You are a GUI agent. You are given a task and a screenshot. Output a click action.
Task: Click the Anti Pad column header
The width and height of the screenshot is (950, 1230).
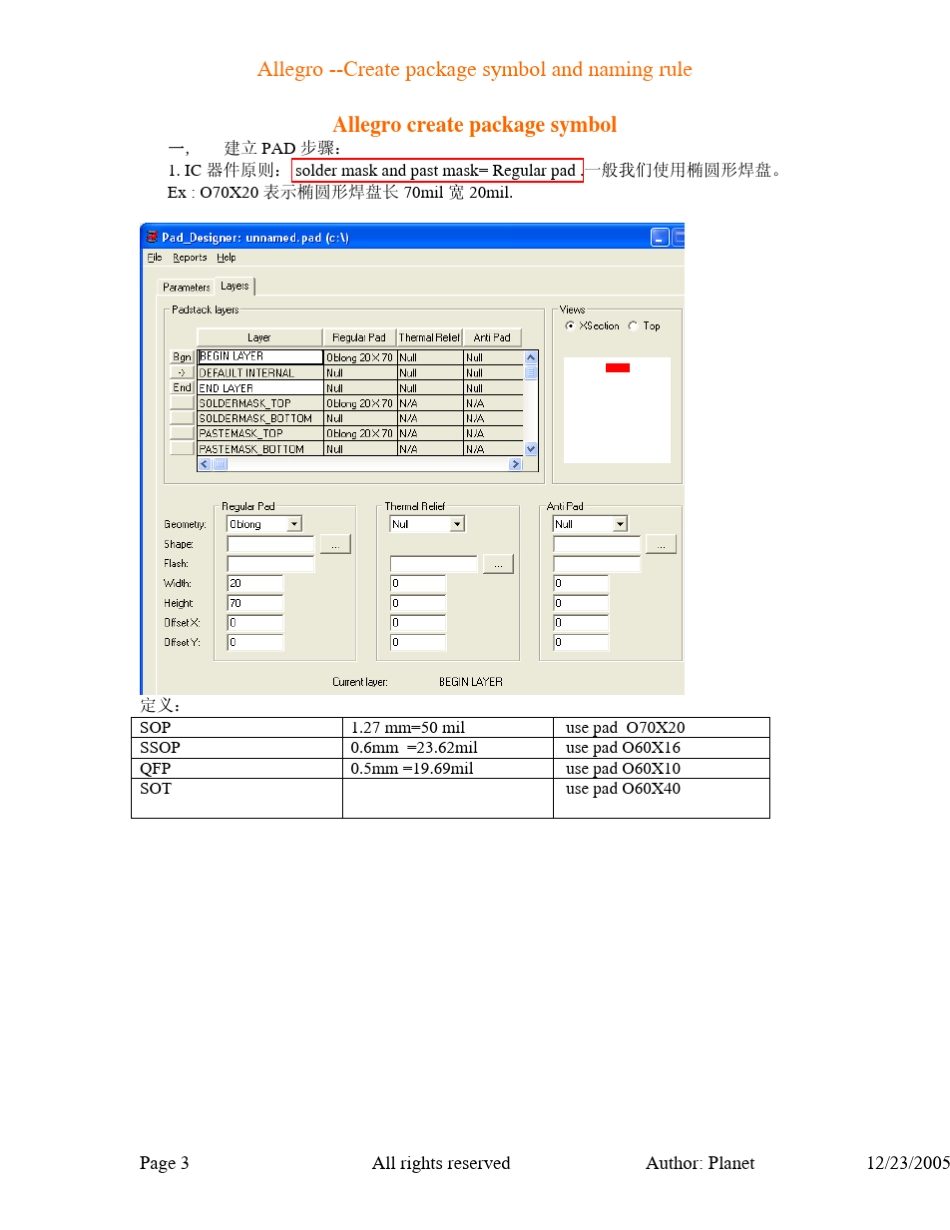[x=492, y=338]
